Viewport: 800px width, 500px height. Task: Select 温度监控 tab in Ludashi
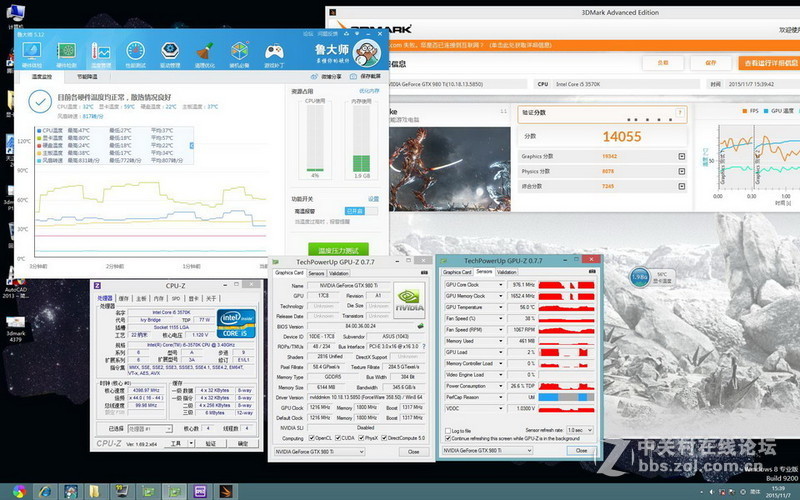point(42,77)
